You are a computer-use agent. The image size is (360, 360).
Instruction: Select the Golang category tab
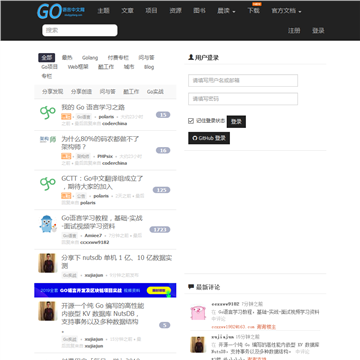(90, 58)
